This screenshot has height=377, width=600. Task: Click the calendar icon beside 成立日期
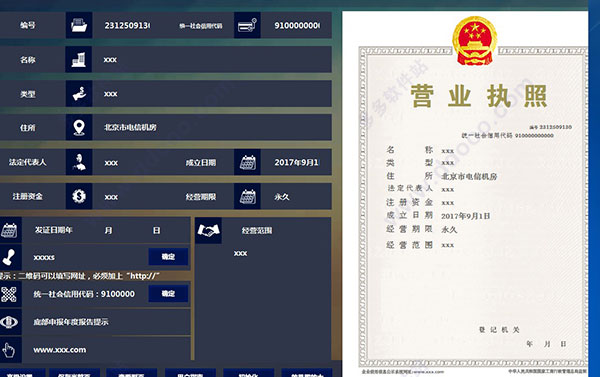(247, 162)
